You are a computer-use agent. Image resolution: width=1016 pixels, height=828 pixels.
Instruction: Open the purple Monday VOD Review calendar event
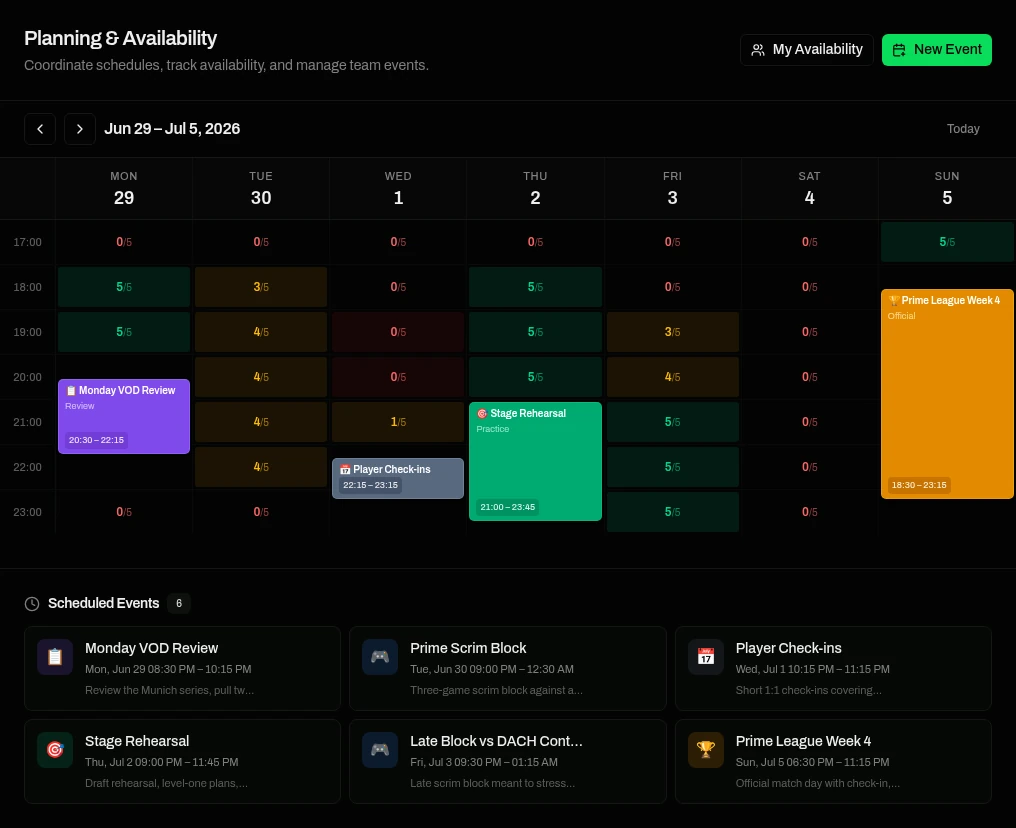tap(124, 416)
